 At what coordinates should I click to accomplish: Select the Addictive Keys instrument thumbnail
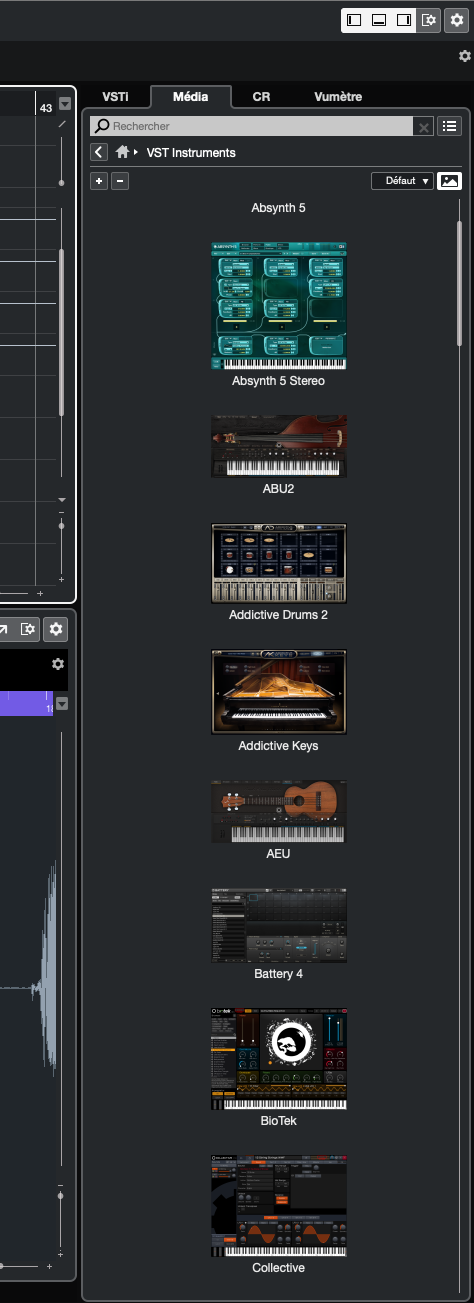click(x=279, y=692)
